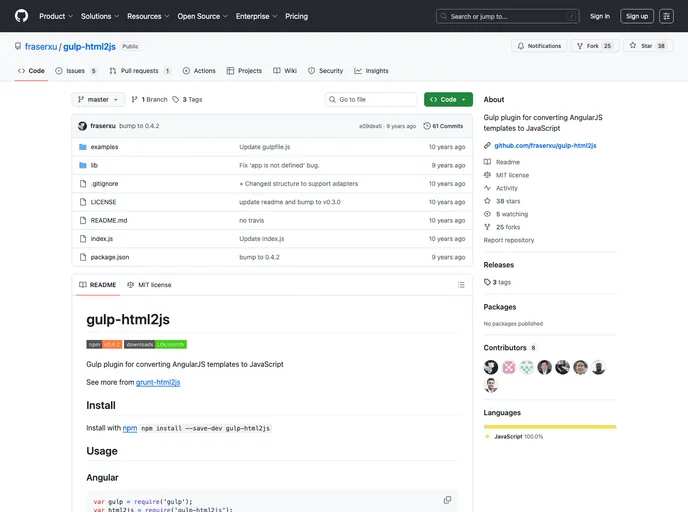Open the Readme sidebar link
The width and height of the screenshot is (688, 512).
coord(502,162)
